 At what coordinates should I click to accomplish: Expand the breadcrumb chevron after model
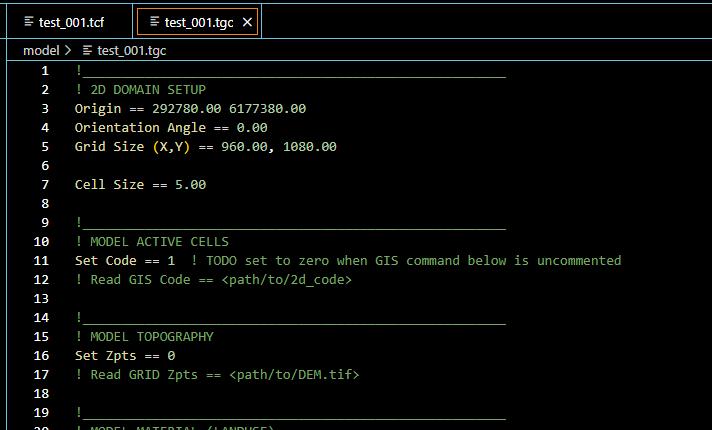pyautogui.click(x=68, y=50)
